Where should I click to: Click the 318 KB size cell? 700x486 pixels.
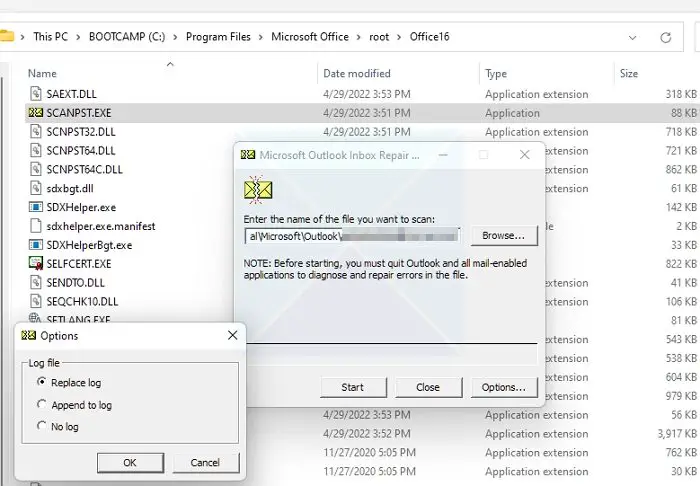point(681,94)
